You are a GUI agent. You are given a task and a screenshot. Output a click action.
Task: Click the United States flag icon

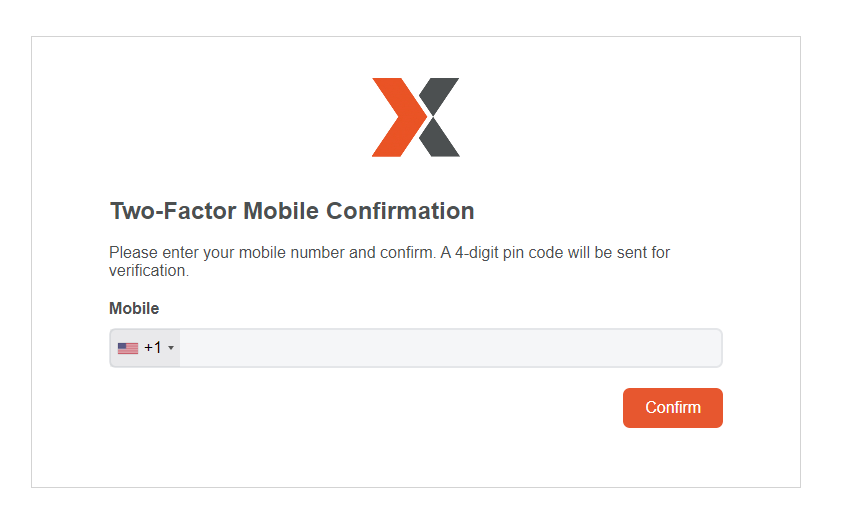128,348
